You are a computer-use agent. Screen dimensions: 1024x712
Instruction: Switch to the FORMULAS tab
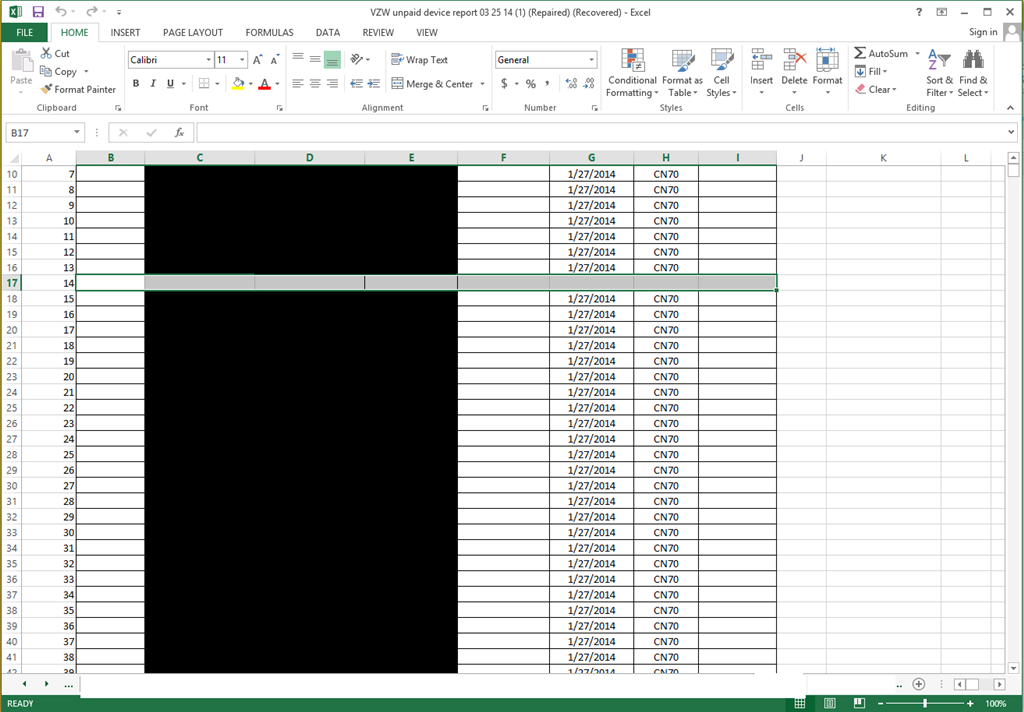tap(269, 33)
